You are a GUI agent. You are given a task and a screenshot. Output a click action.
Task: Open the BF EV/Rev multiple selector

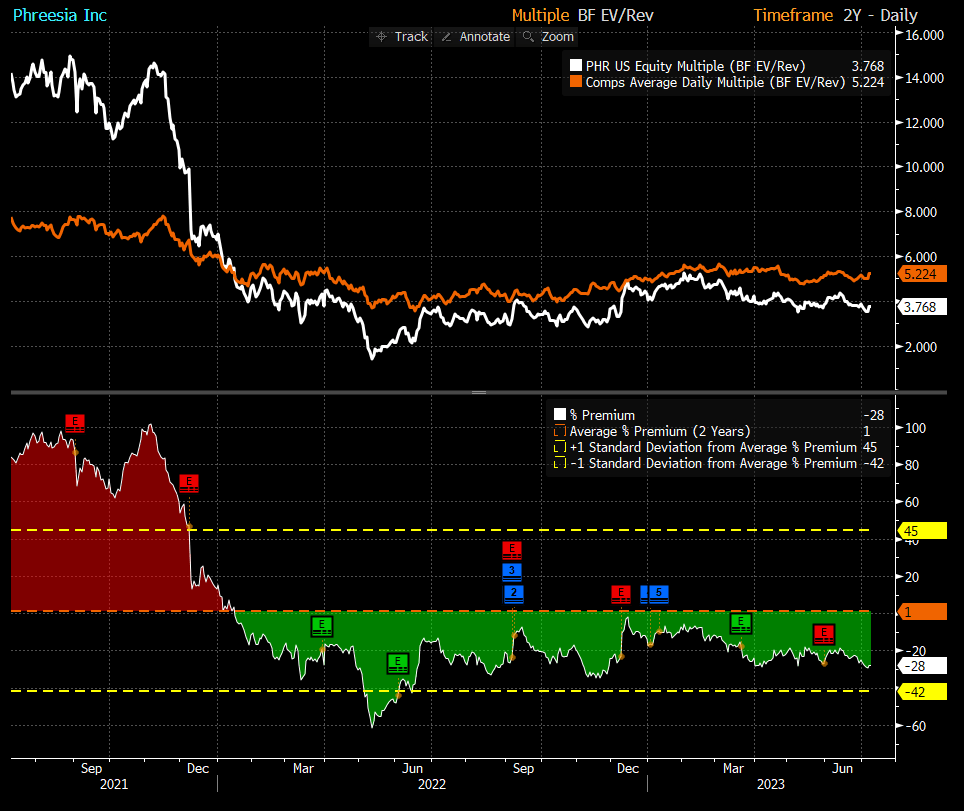[615, 15]
